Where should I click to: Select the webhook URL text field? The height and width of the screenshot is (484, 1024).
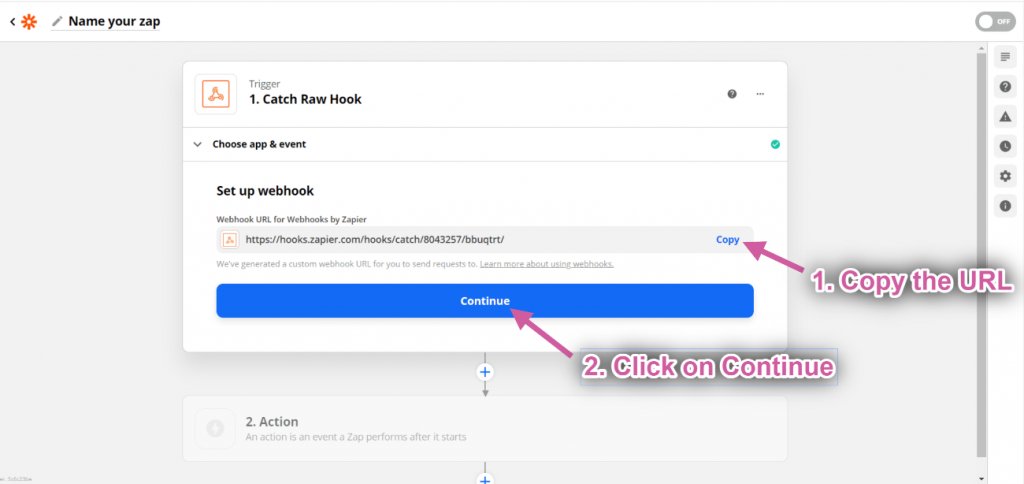click(485, 240)
